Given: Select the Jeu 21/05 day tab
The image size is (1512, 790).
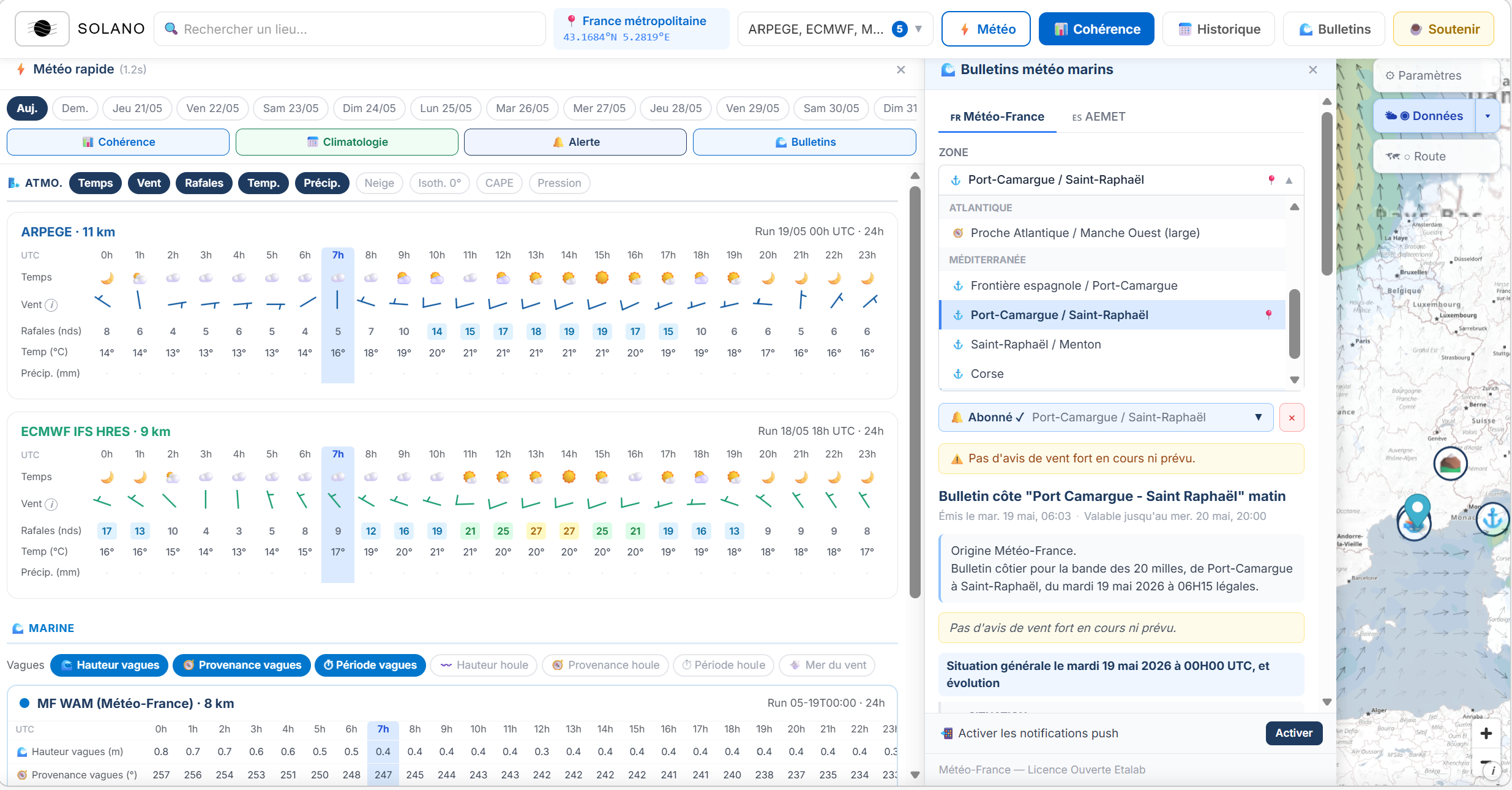Looking at the screenshot, I should click(x=137, y=108).
